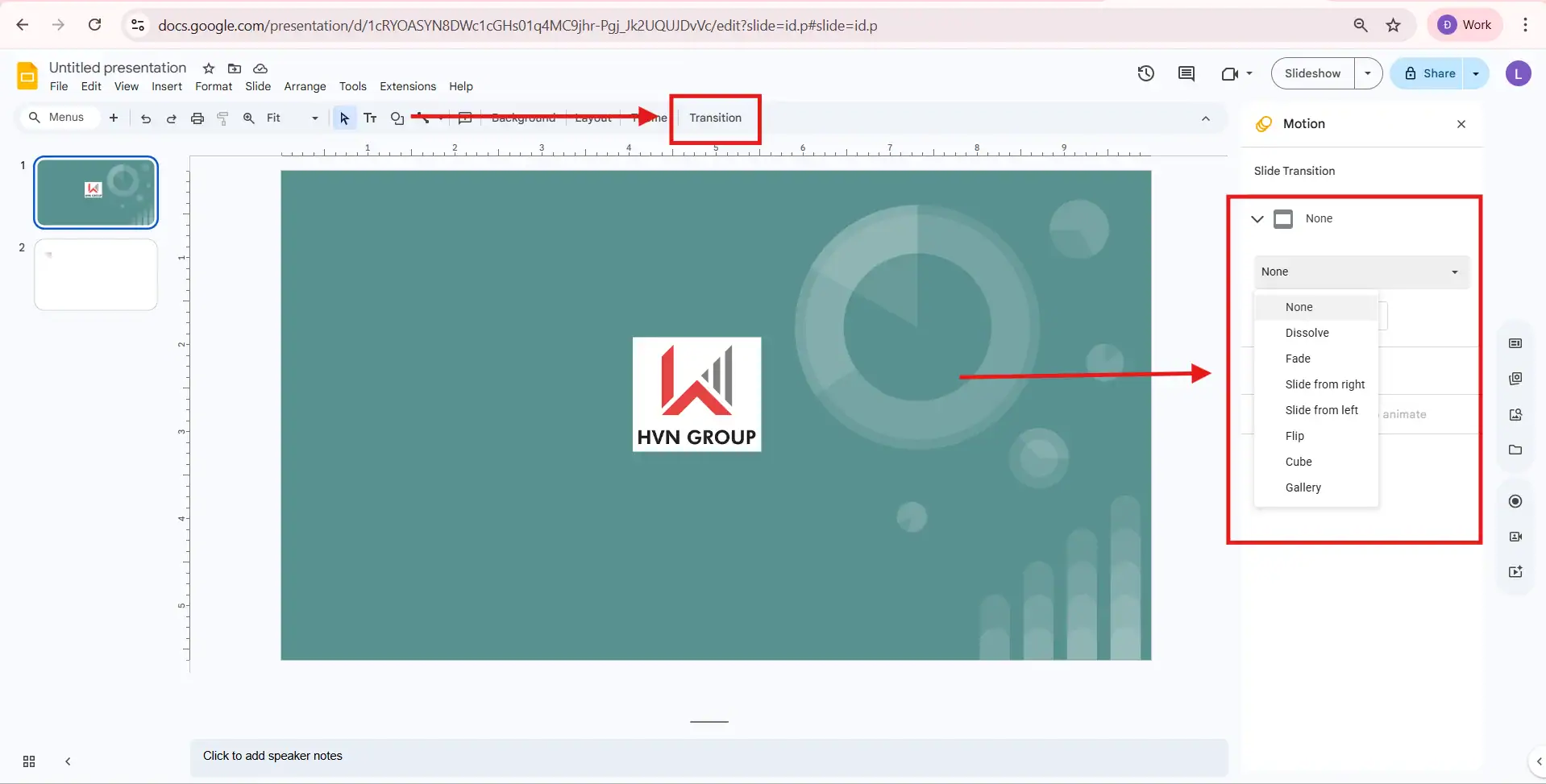Click the print icon in toolbar
Screen dimensions: 1546x784
click(x=197, y=118)
